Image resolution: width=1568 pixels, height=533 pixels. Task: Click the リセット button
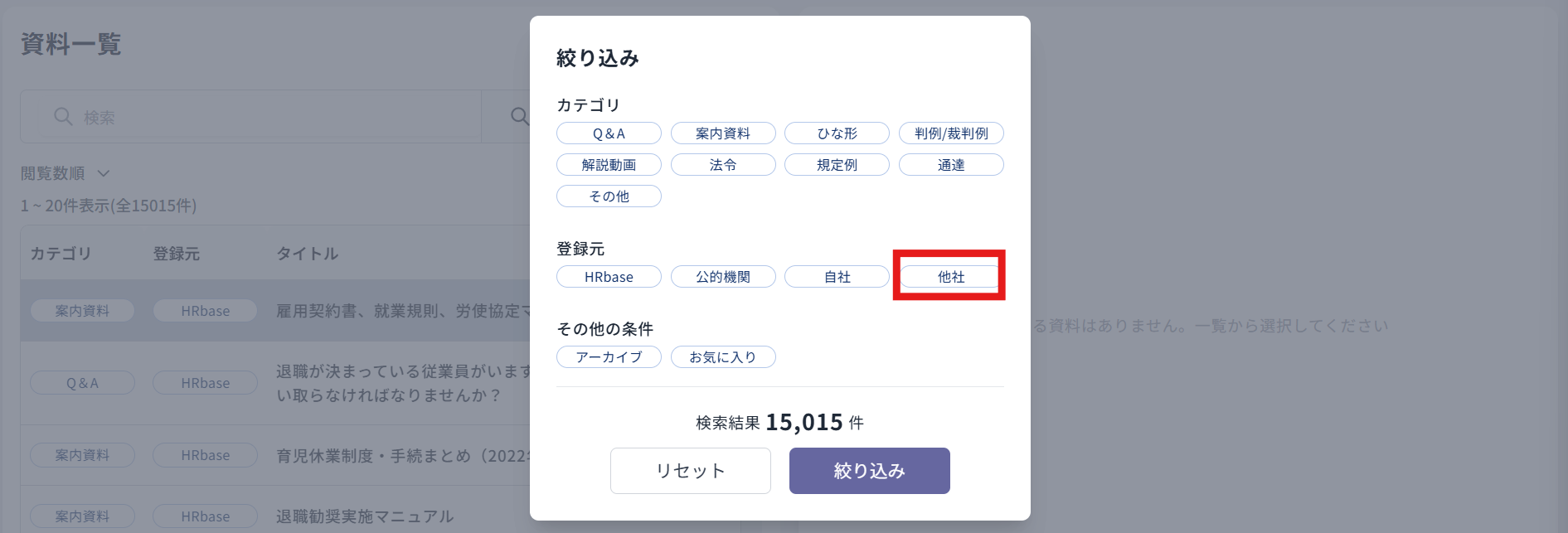(x=691, y=471)
